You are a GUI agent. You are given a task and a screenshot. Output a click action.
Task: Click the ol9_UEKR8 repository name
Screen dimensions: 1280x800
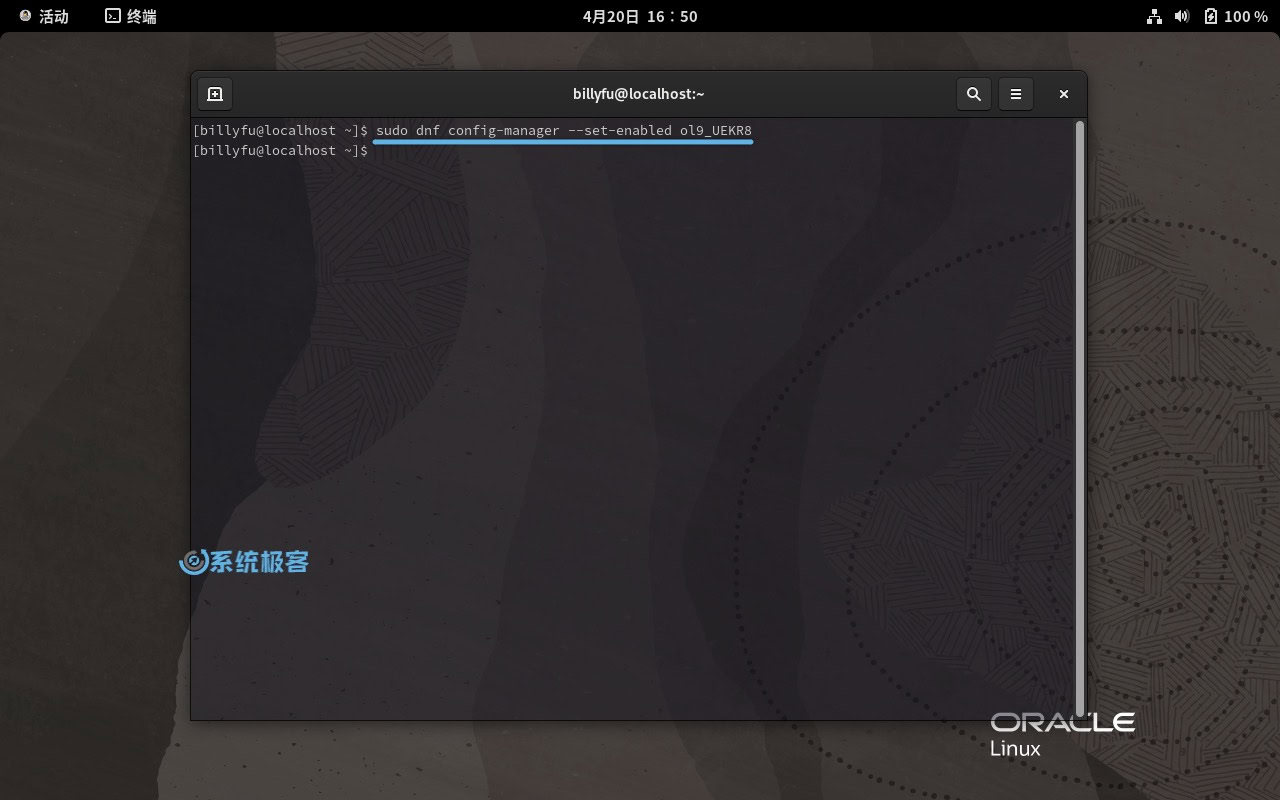tap(715, 131)
